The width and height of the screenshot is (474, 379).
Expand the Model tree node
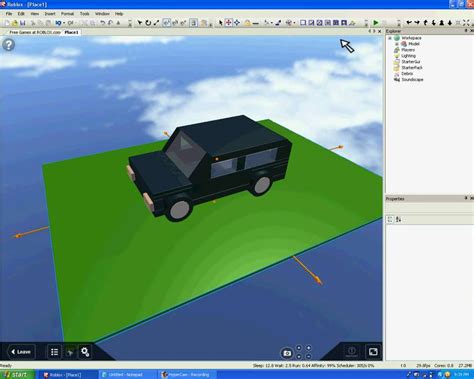tap(397, 44)
